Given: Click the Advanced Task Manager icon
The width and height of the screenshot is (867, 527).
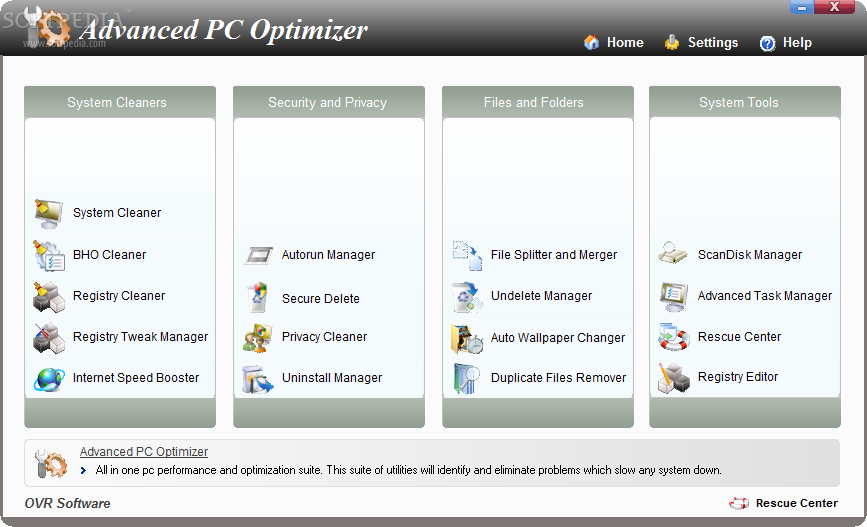Looking at the screenshot, I should 674,296.
